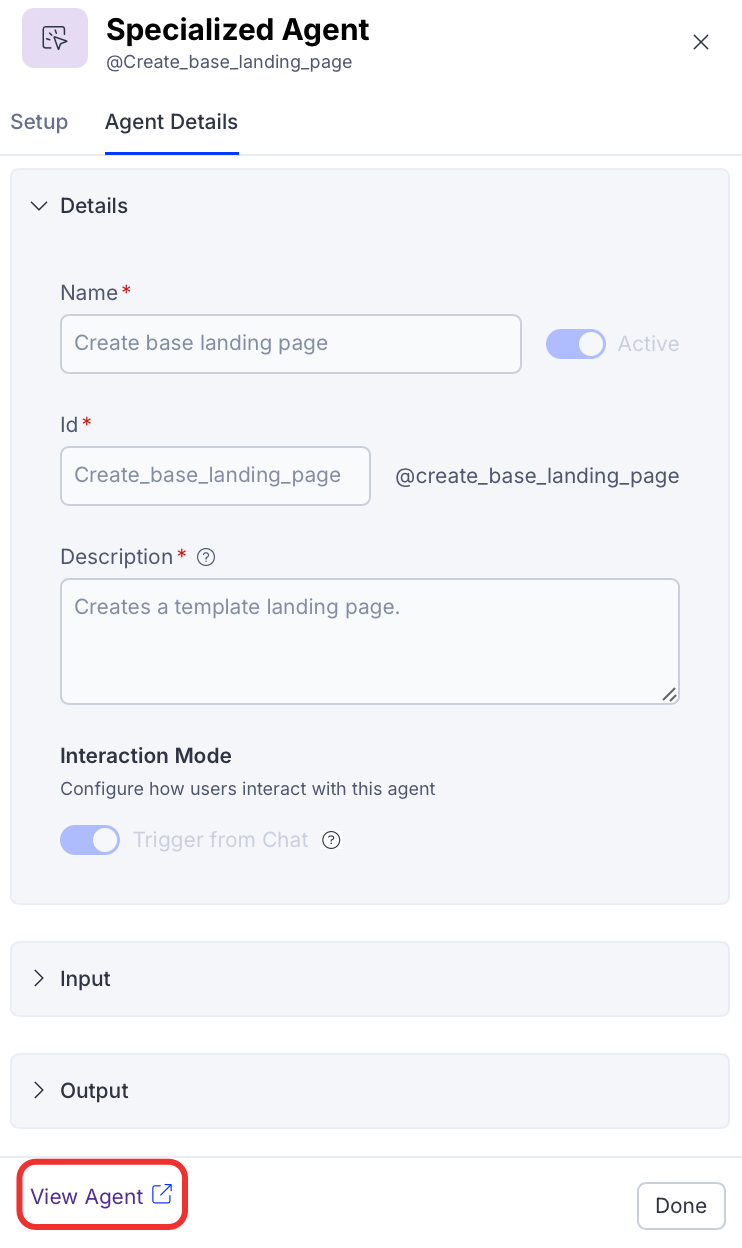The image size is (742, 1248).
Task: Open the View Agent link
Action: click(x=87, y=1196)
